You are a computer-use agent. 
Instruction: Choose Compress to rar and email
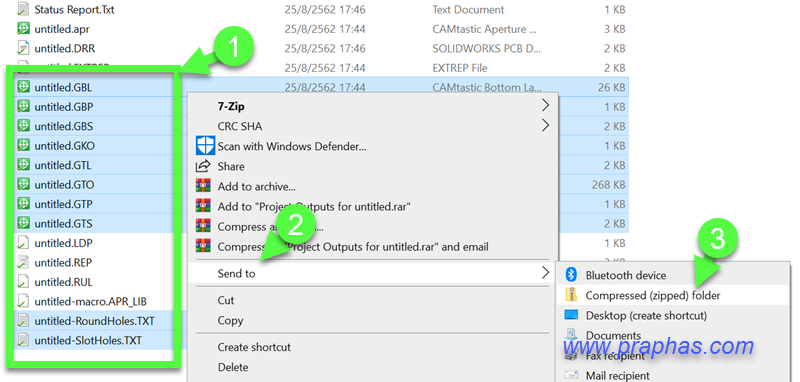373,247
